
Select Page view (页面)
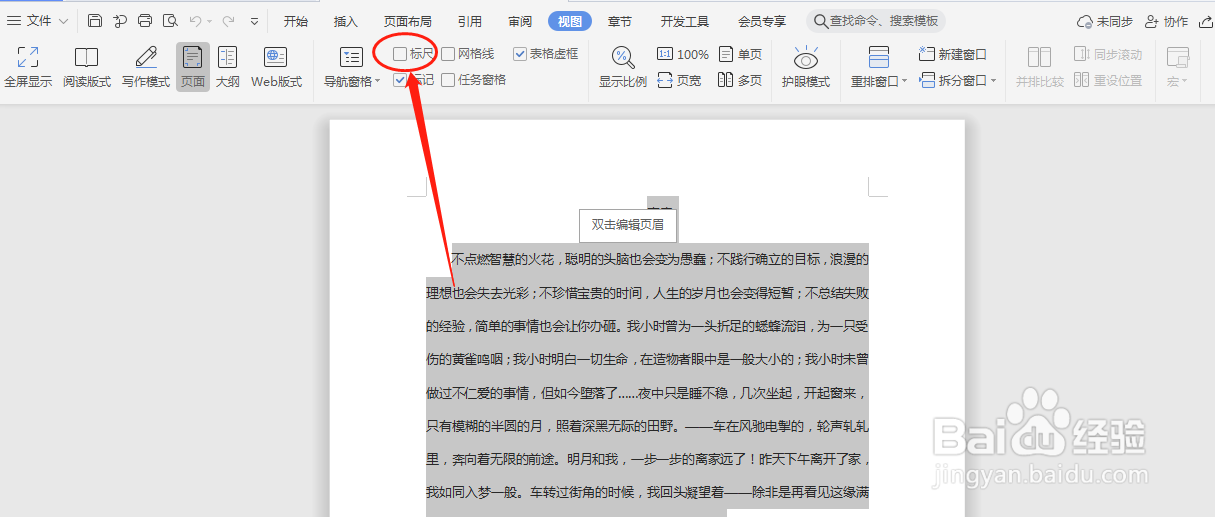(x=193, y=67)
